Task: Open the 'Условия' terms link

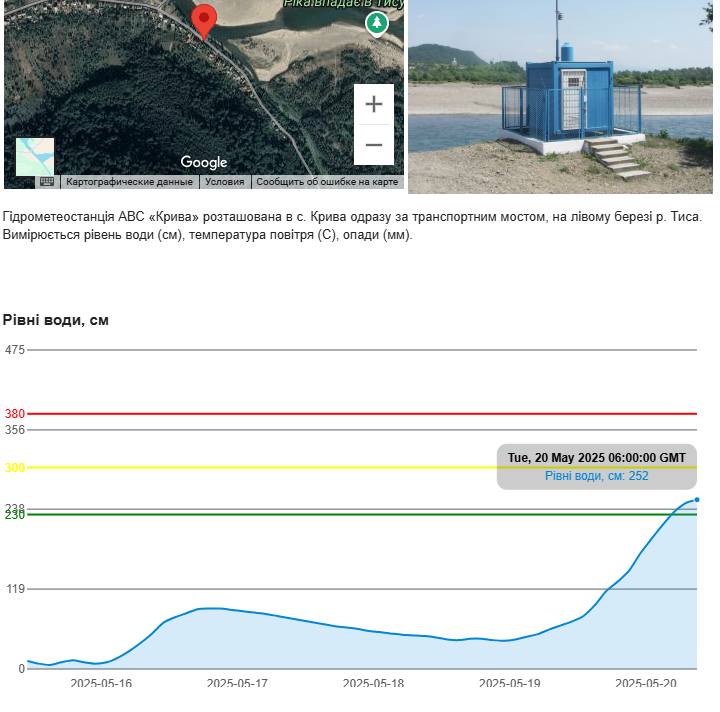Action: tap(224, 182)
